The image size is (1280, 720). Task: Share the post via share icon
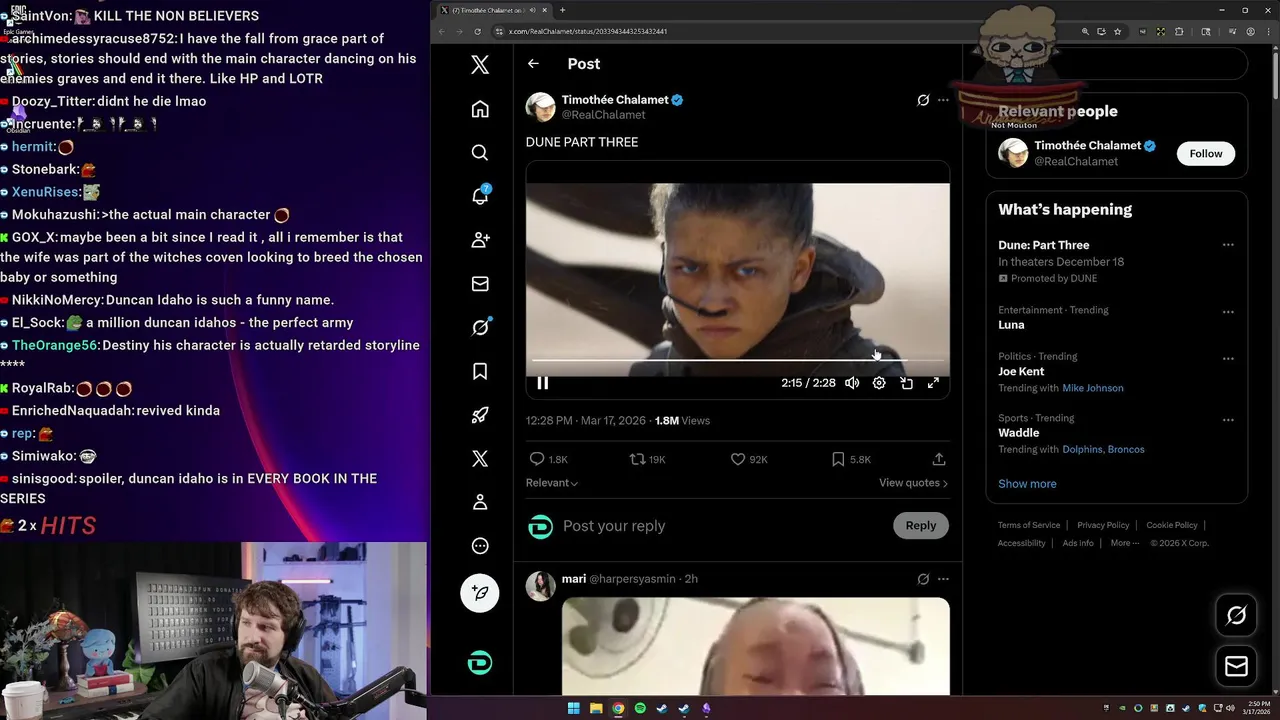pyautogui.click(x=939, y=459)
